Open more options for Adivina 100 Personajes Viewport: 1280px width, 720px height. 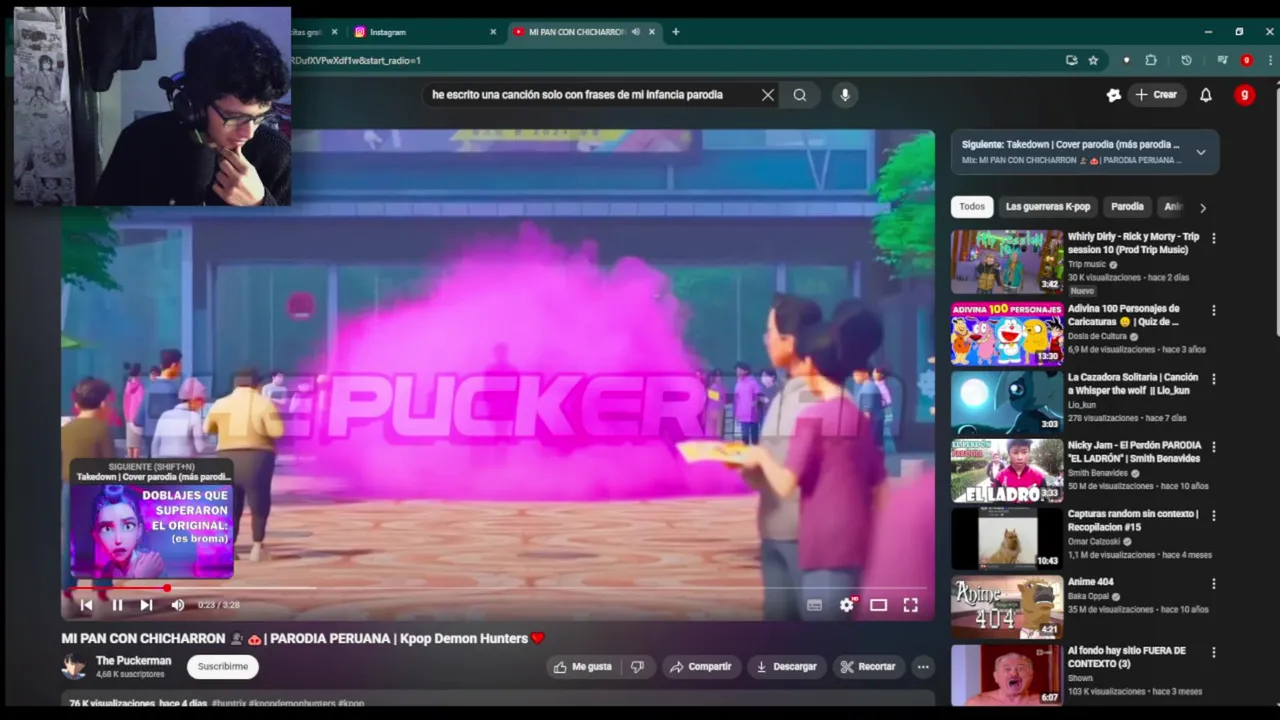pos(1214,311)
